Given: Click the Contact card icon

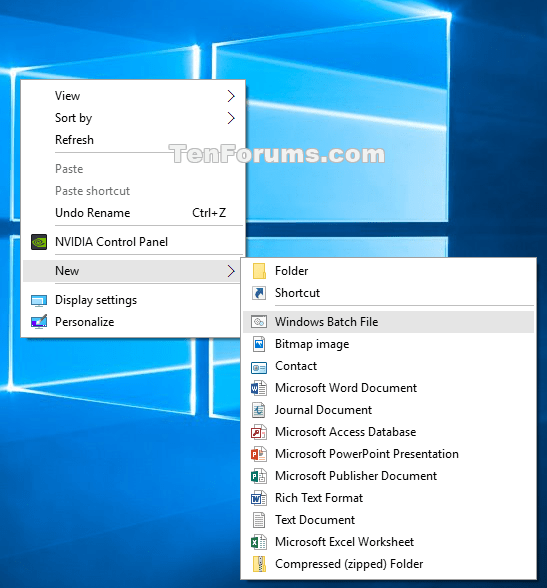Looking at the screenshot, I should 259,367.
